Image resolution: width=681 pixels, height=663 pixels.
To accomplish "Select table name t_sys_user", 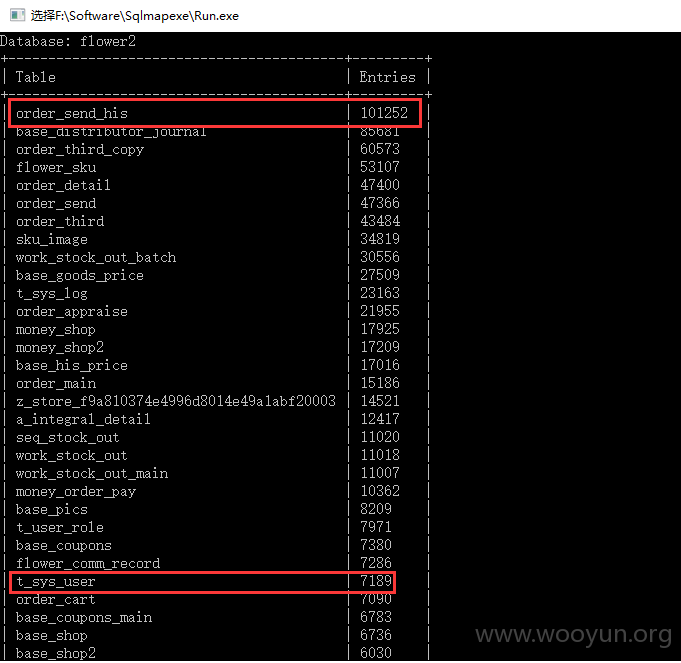I will tap(56, 582).
